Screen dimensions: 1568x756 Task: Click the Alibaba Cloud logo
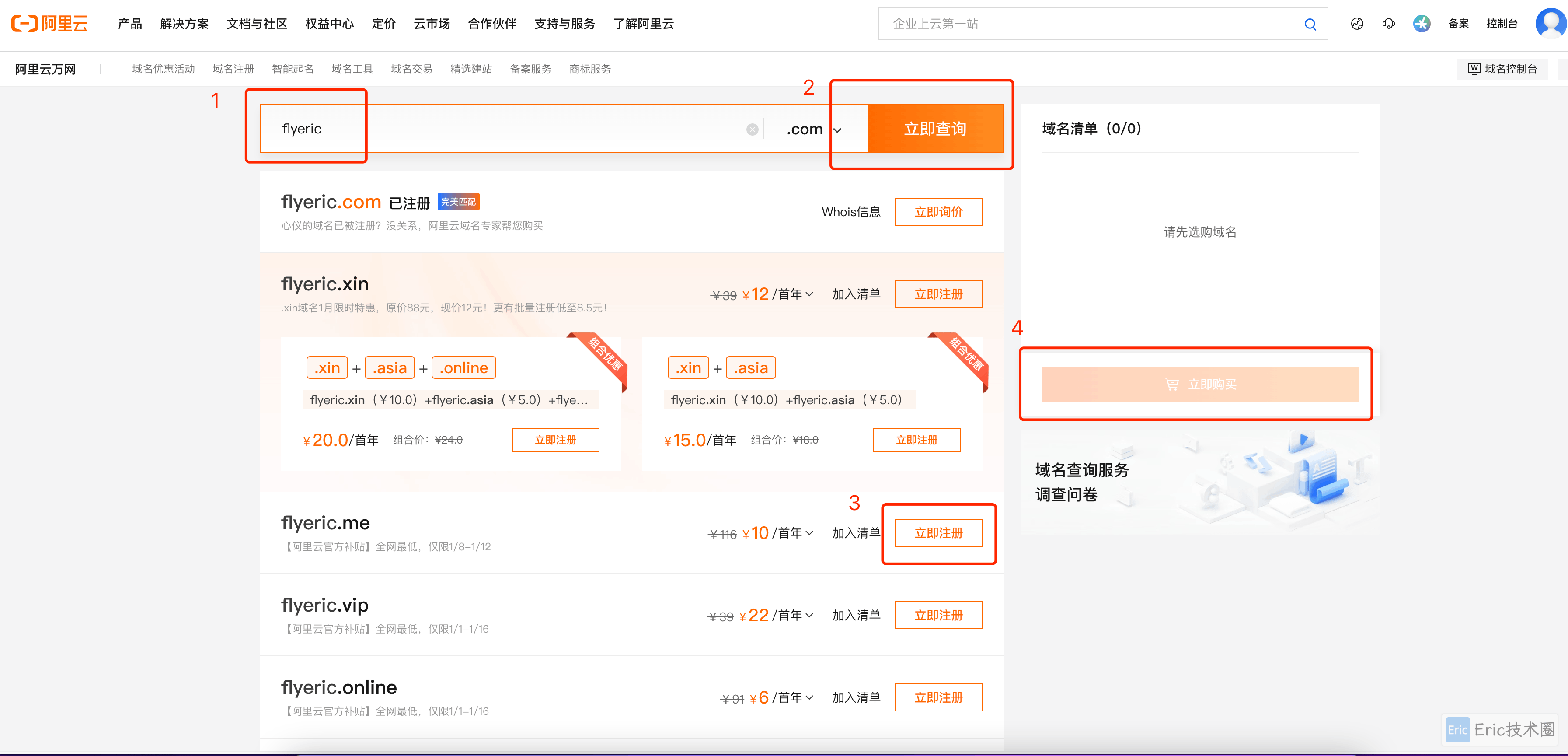pos(50,24)
